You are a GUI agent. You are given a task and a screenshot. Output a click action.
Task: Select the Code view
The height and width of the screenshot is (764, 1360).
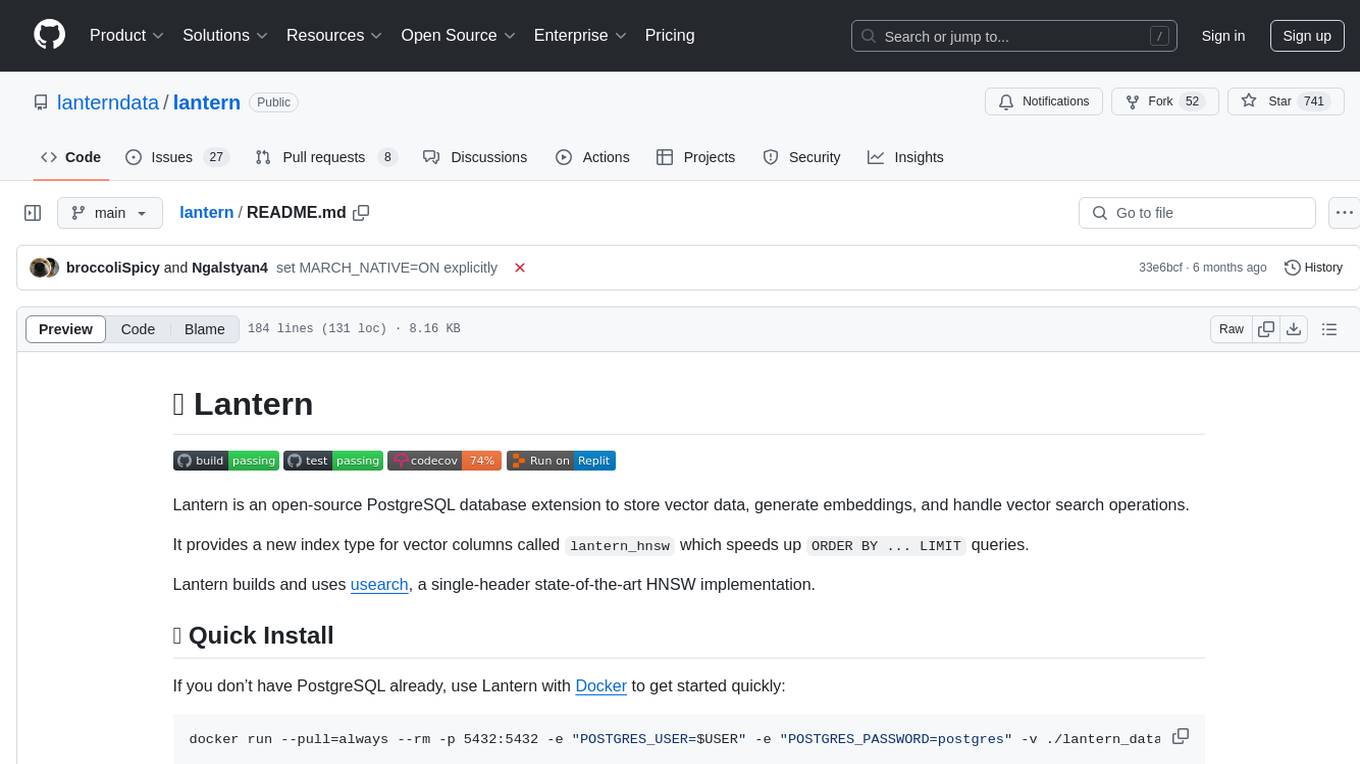138,329
